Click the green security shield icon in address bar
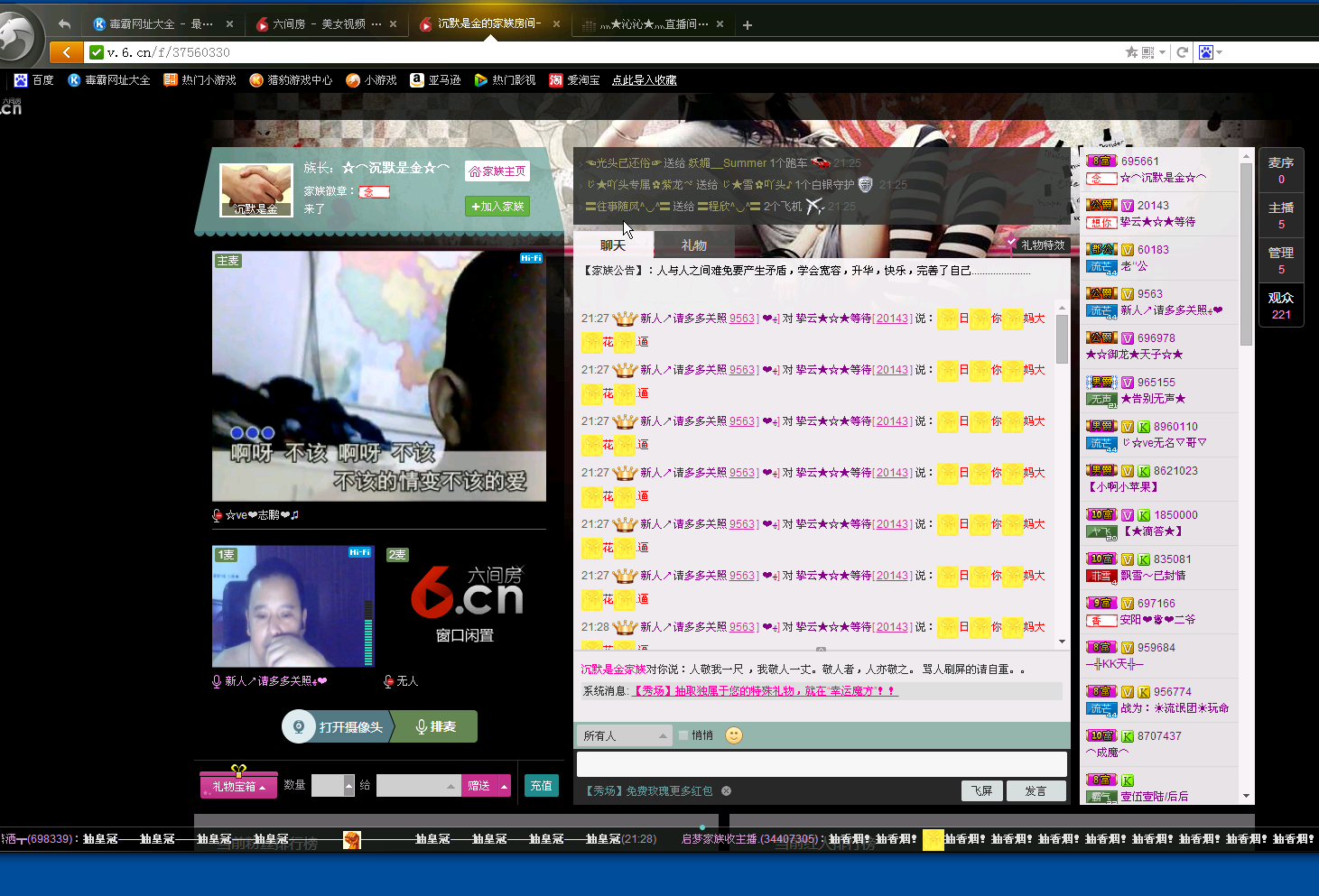 tap(97, 52)
